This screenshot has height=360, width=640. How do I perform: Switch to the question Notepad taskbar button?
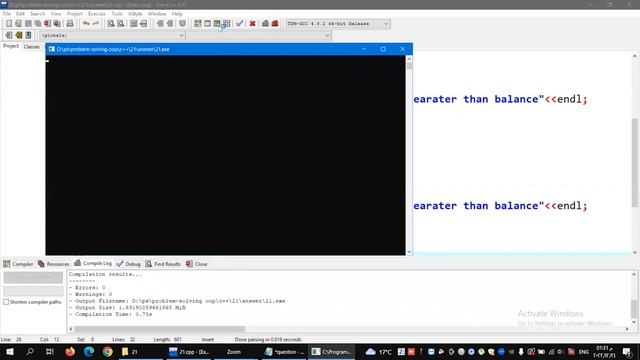(284, 351)
